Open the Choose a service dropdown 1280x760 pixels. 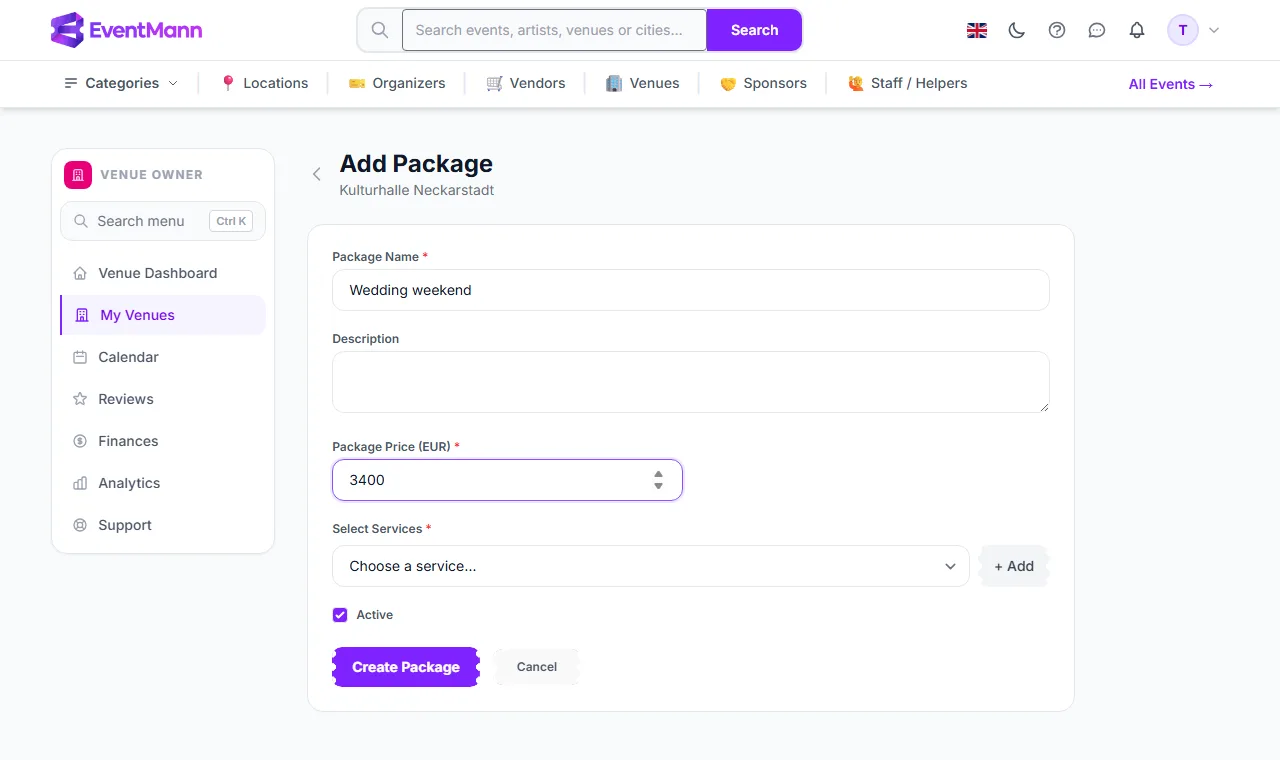[651, 566]
